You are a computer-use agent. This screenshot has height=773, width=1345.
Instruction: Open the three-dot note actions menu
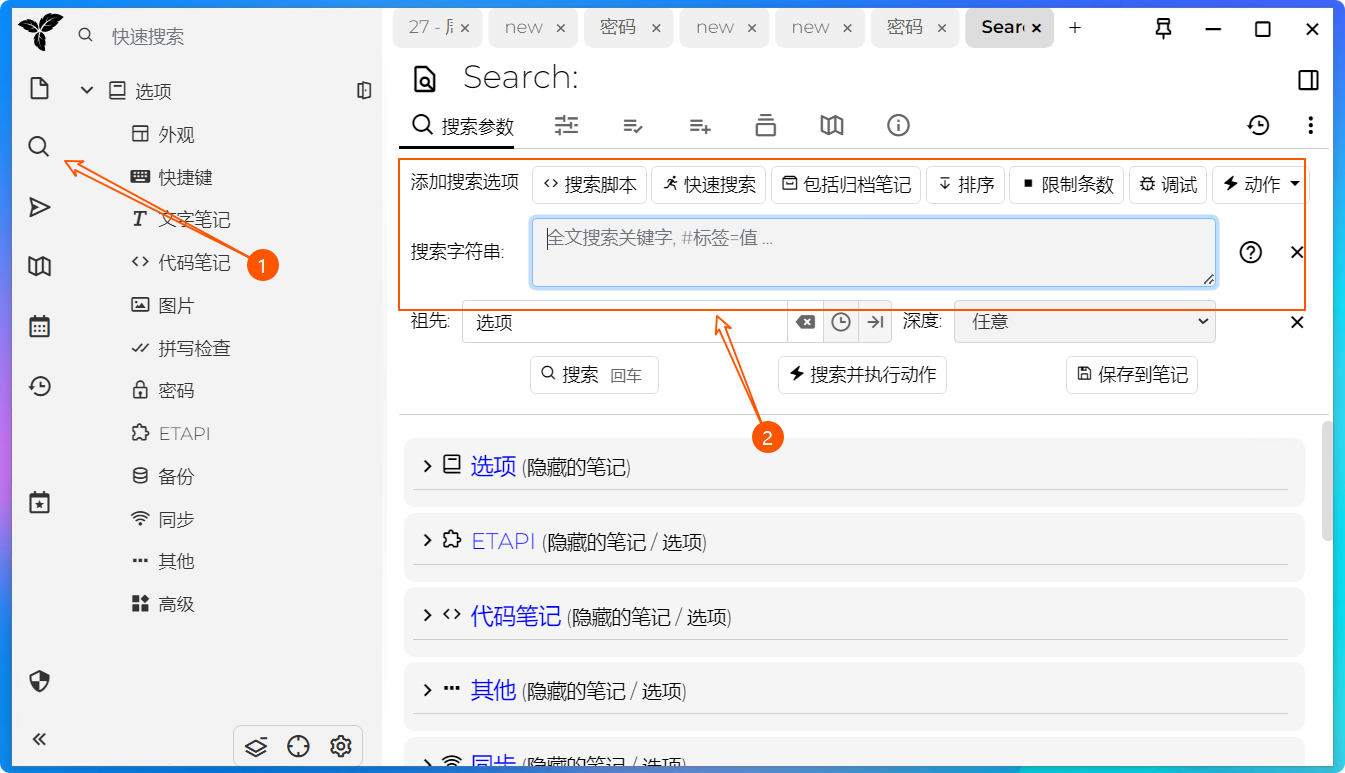pos(1310,125)
